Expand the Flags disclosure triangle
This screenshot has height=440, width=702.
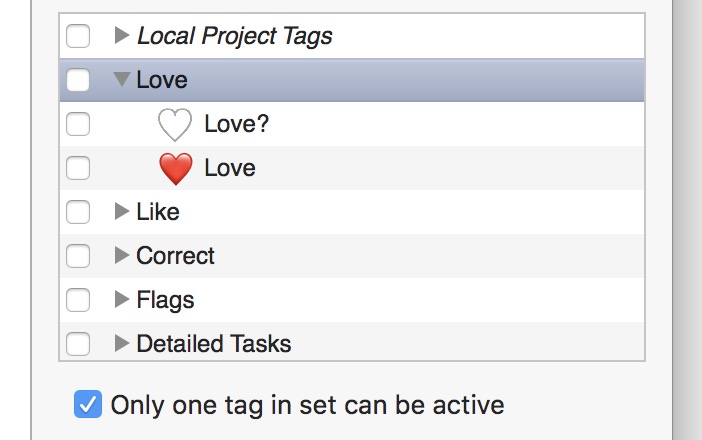(x=122, y=299)
